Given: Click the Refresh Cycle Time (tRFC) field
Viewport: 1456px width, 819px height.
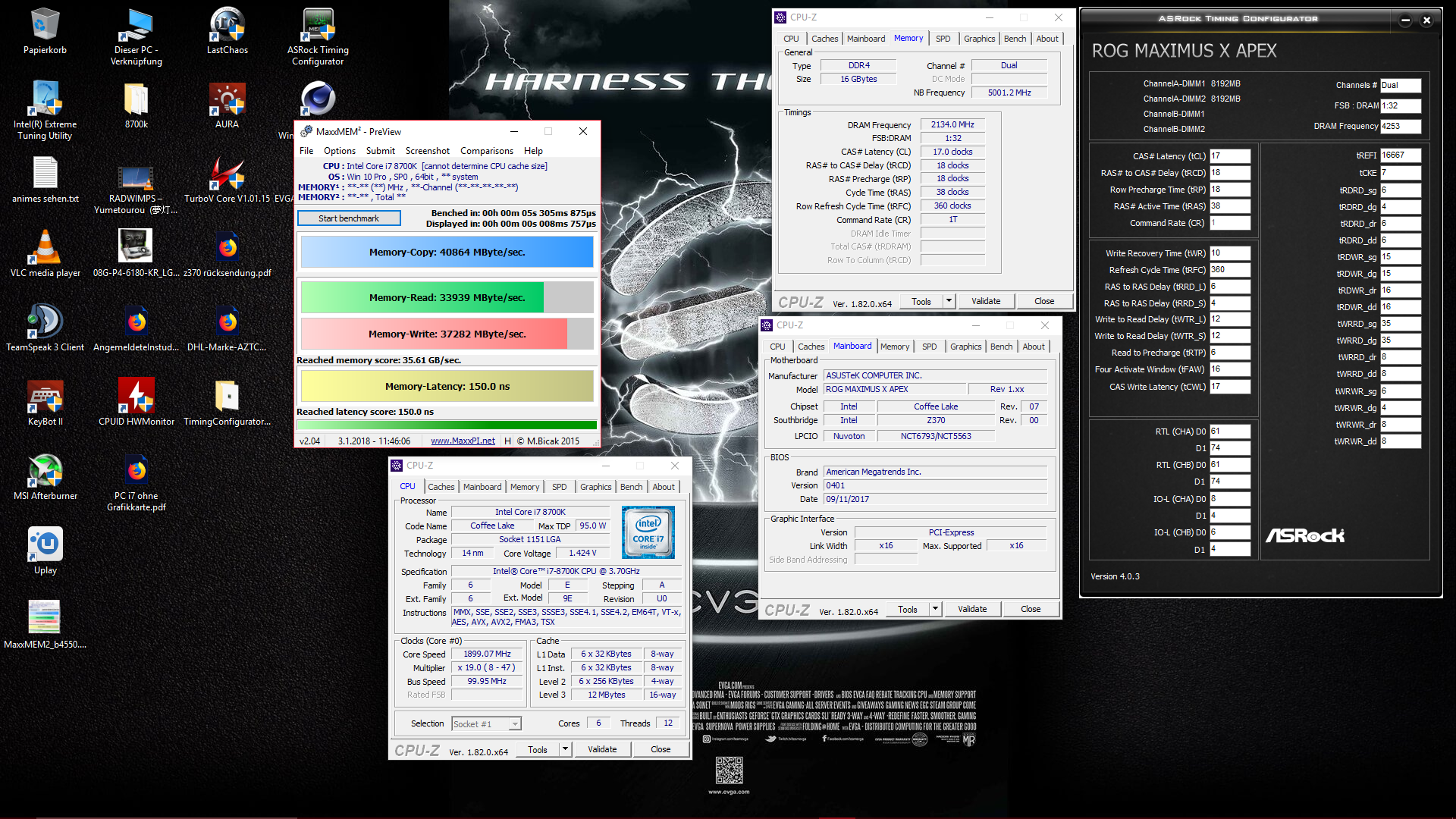Looking at the screenshot, I should (1229, 270).
